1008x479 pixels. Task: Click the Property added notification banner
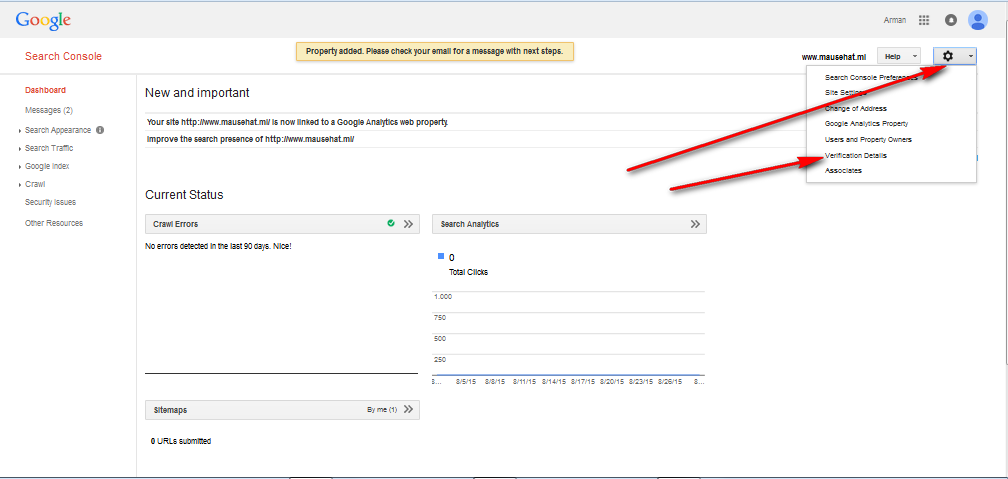pos(435,51)
